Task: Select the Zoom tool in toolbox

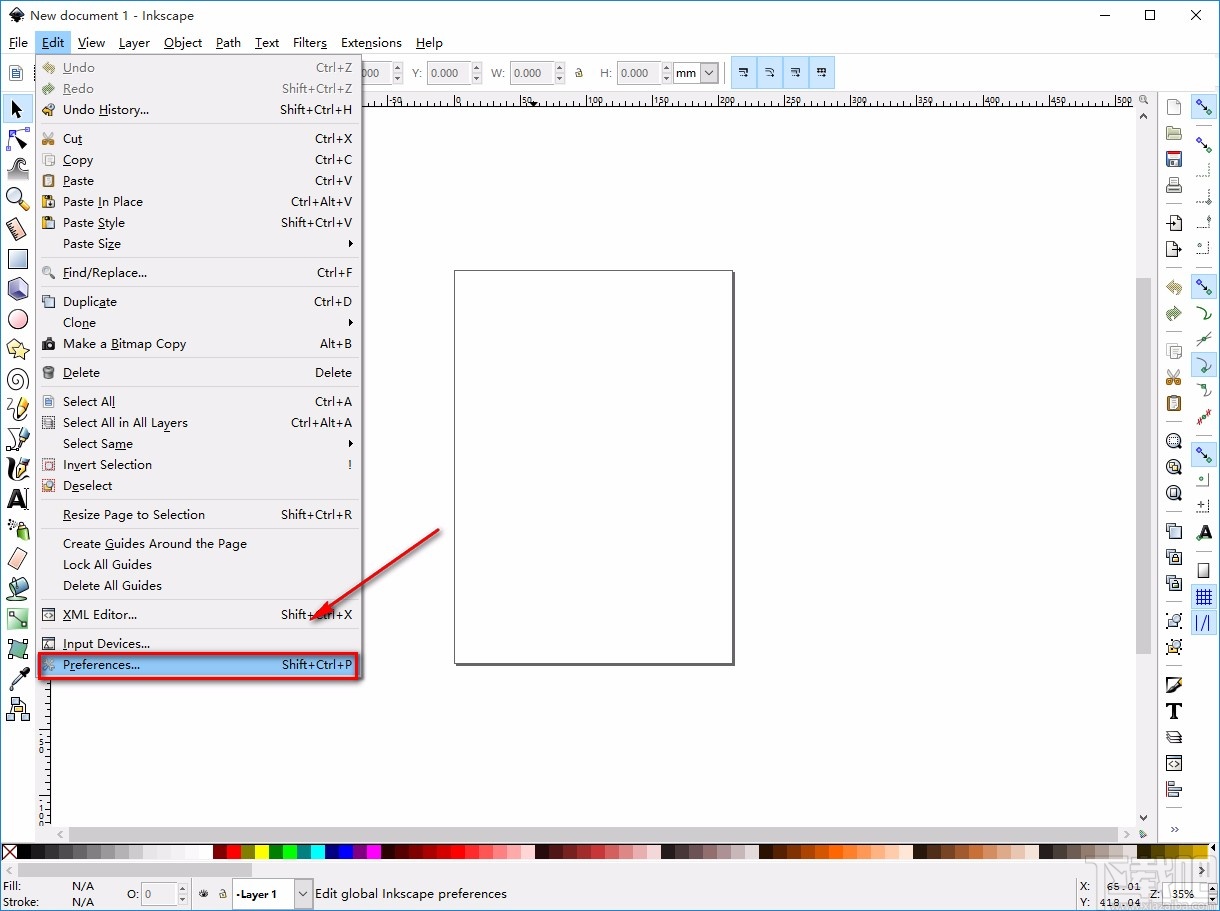Action: [x=17, y=198]
